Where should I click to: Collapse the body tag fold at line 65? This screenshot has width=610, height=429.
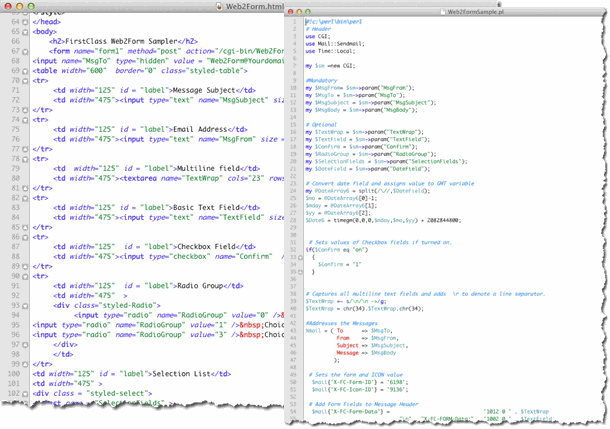24,31
